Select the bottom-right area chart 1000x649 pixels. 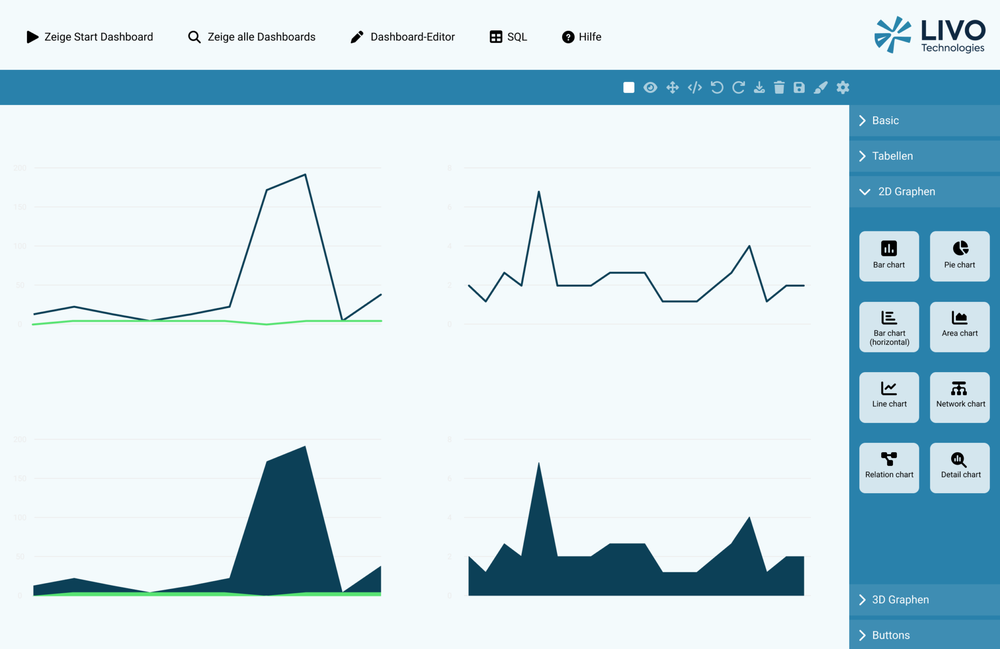coord(629,518)
